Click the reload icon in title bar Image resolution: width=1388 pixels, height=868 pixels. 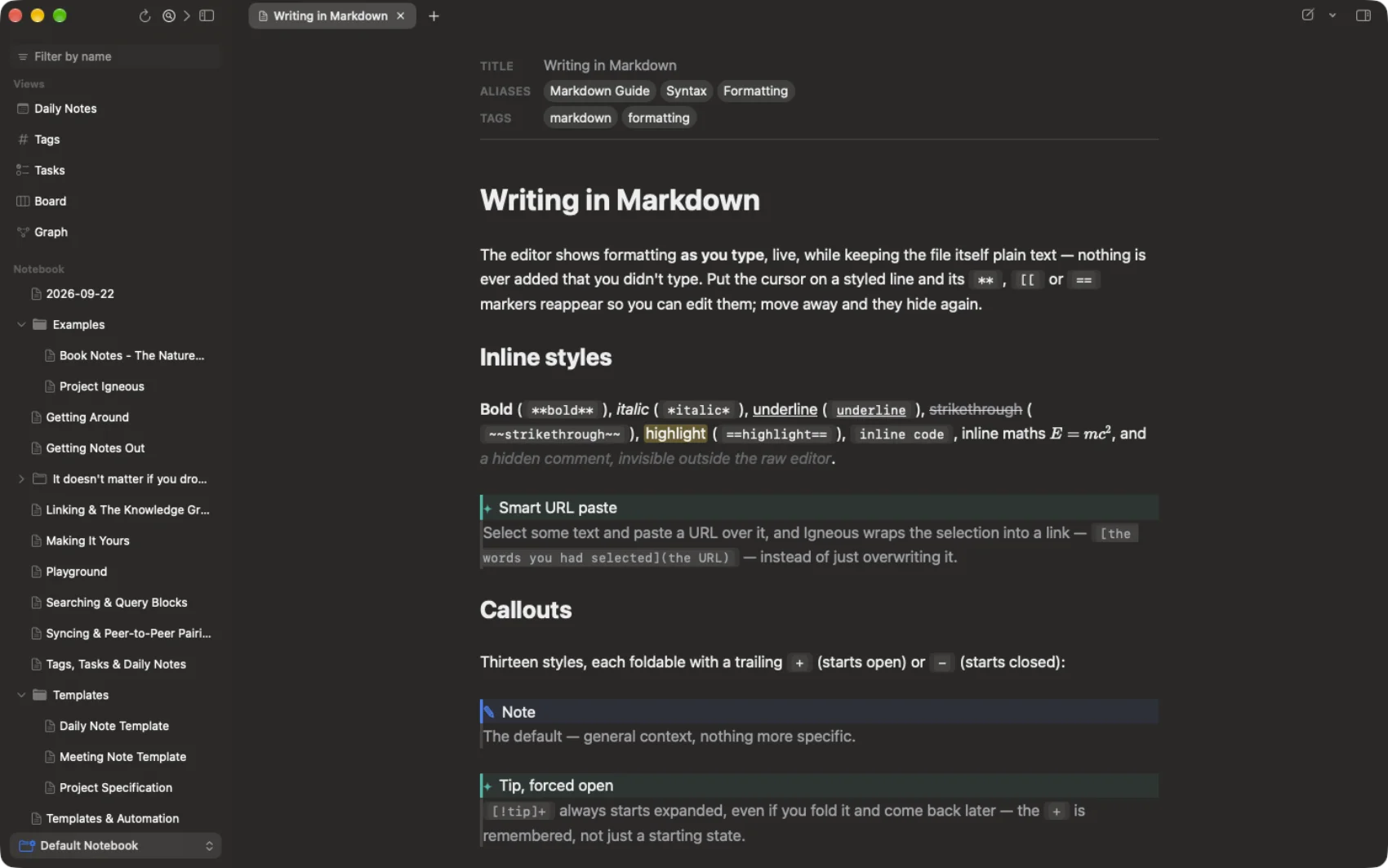click(145, 16)
